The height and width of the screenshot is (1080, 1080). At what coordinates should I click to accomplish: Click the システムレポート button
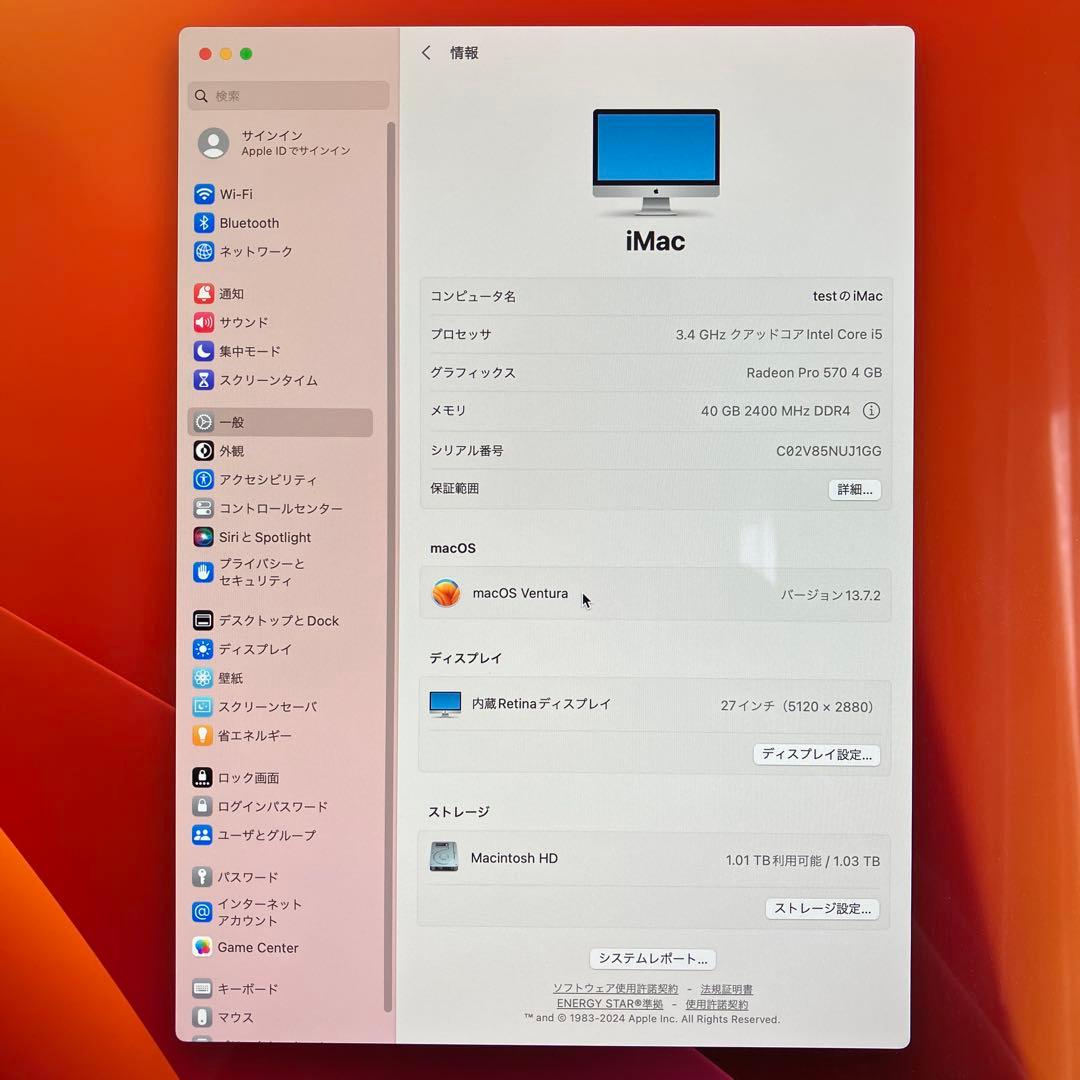tap(652, 958)
